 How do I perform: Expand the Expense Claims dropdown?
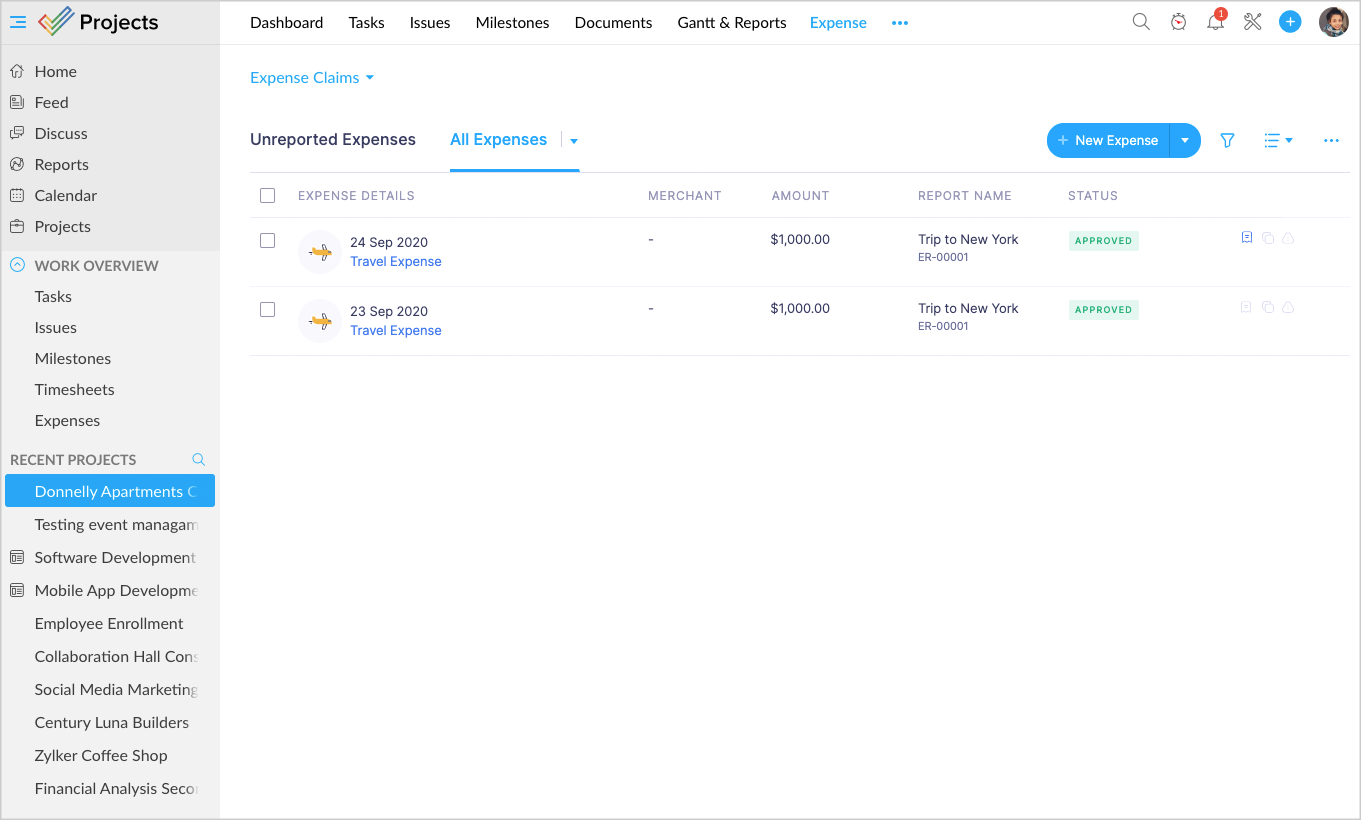tap(311, 78)
